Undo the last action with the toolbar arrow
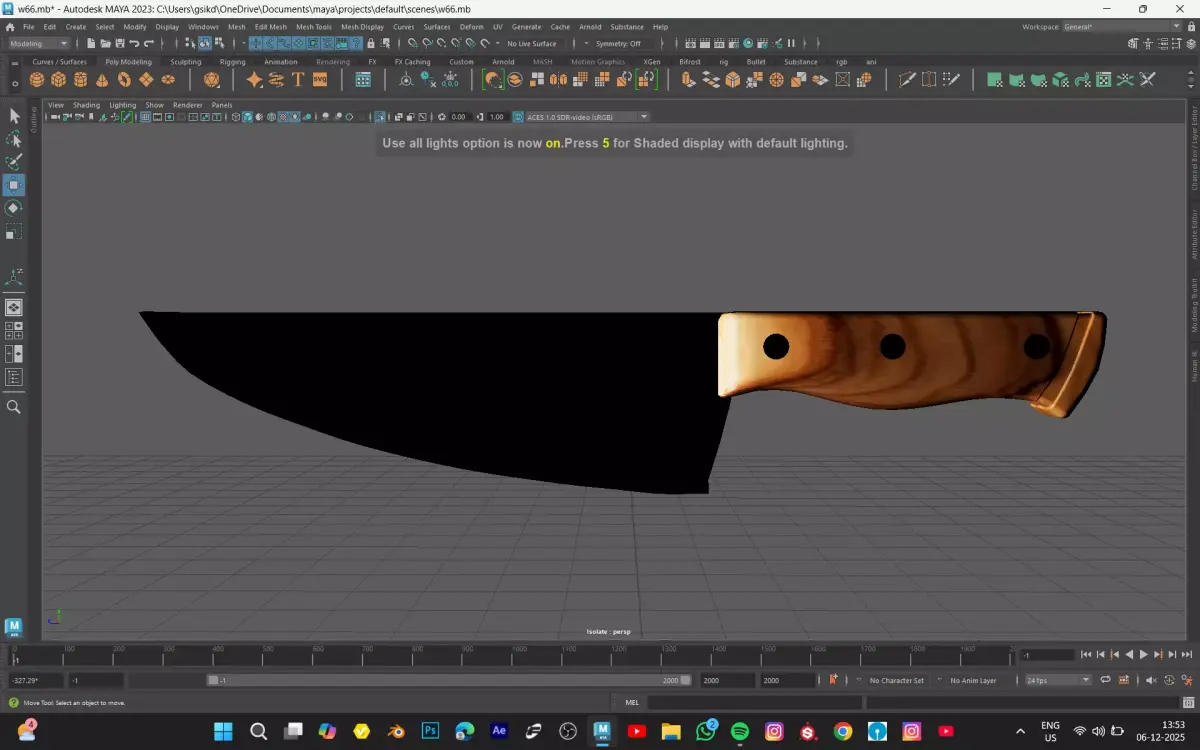Screen dimensions: 1200x750 coord(134,43)
